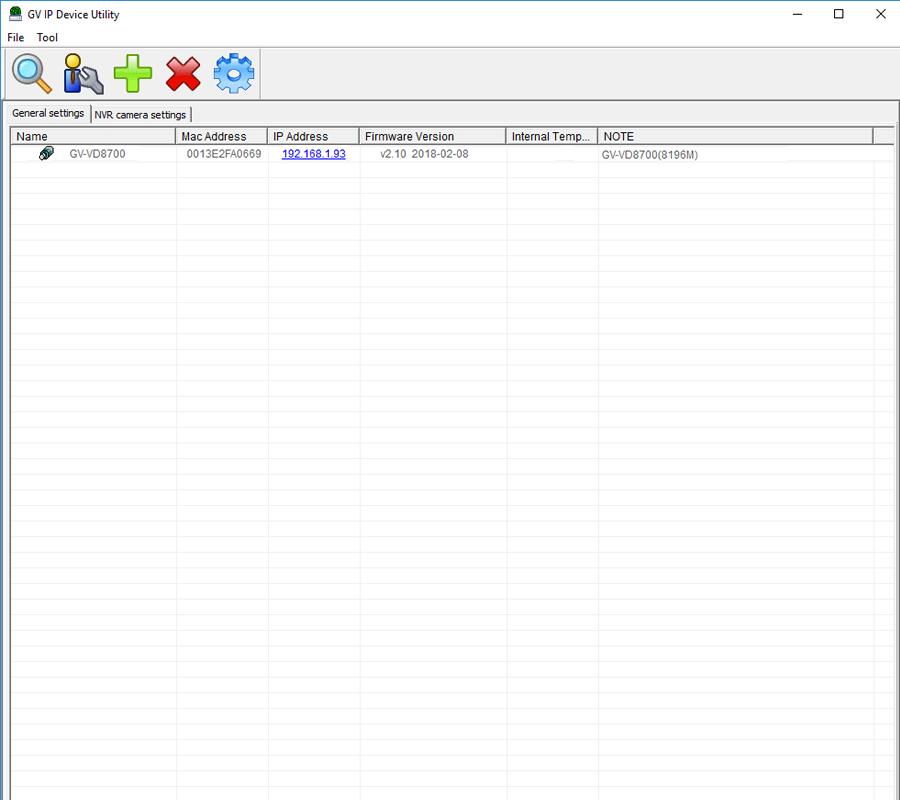Sort by the Firmware Version column header
Viewport: 900px width, 800px height.
coord(433,136)
